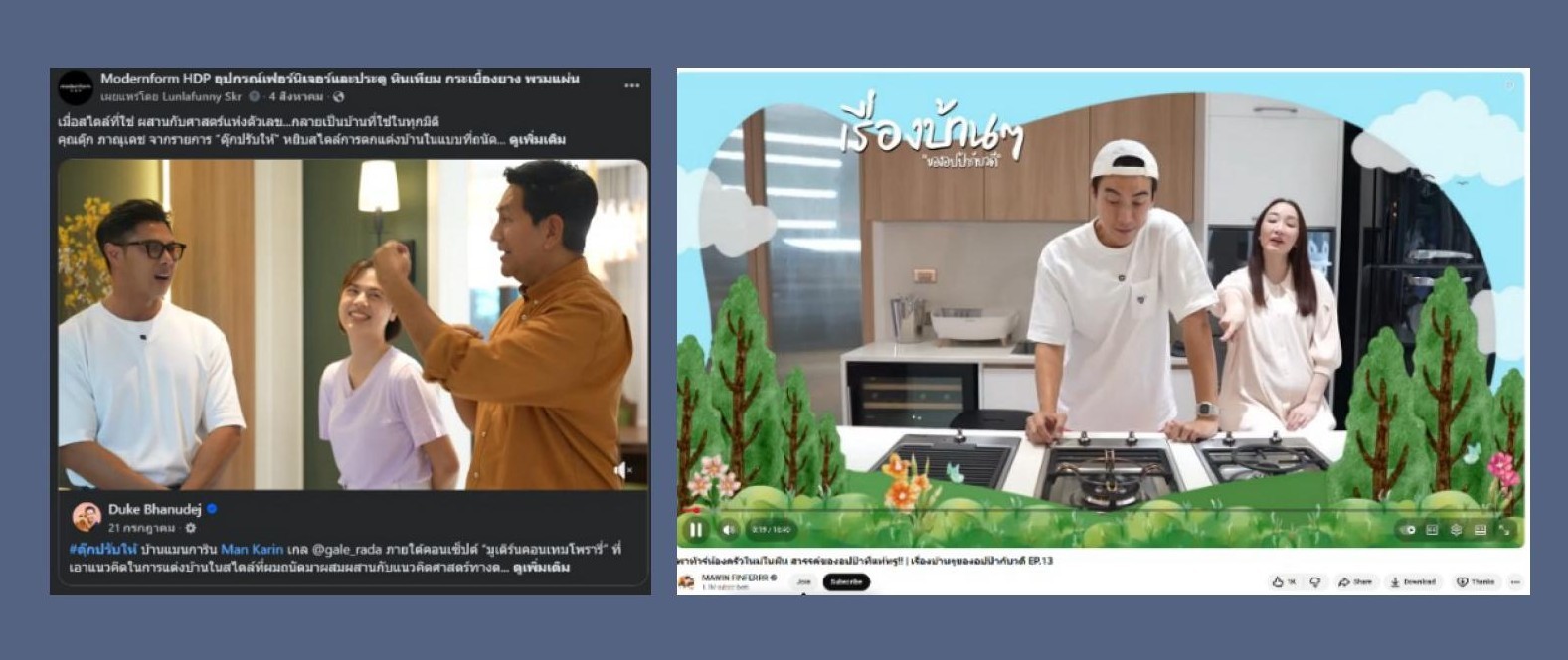The height and width of the screenshot is (660, 1568).
Task: Toggle subtitles in the video player
Action: [x=1432, y=530]
